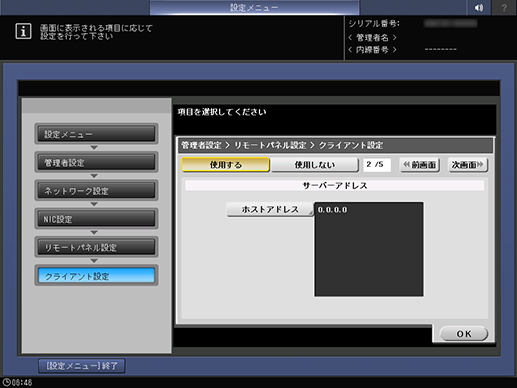The image size is (517, 388).
Task: Go to previous screen with 前画面
Action: [x=420, y=165]
